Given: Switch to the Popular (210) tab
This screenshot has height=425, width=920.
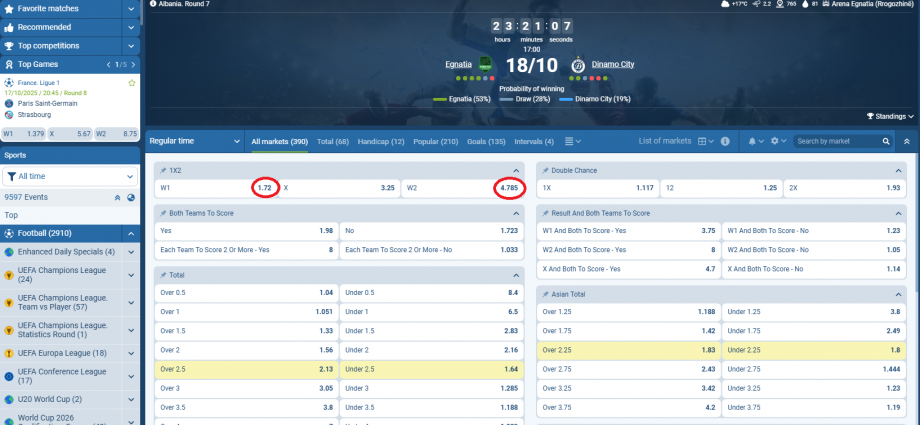Looking at the screenshot, I should 435,141.
